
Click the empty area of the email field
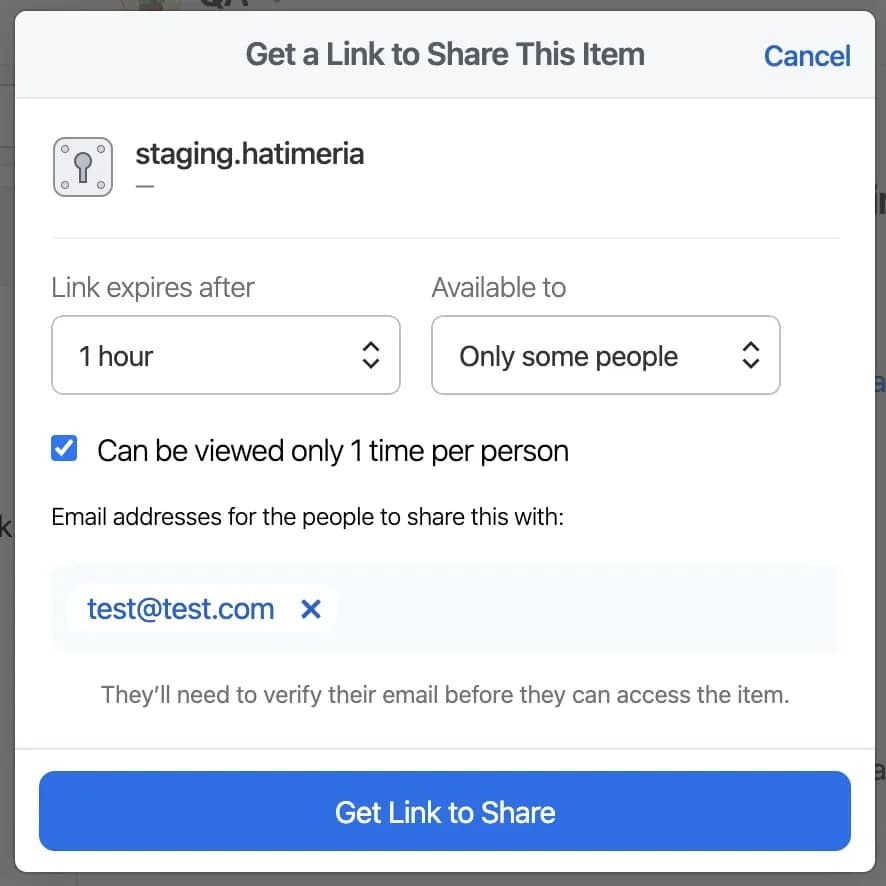click(x=590, y=609)
